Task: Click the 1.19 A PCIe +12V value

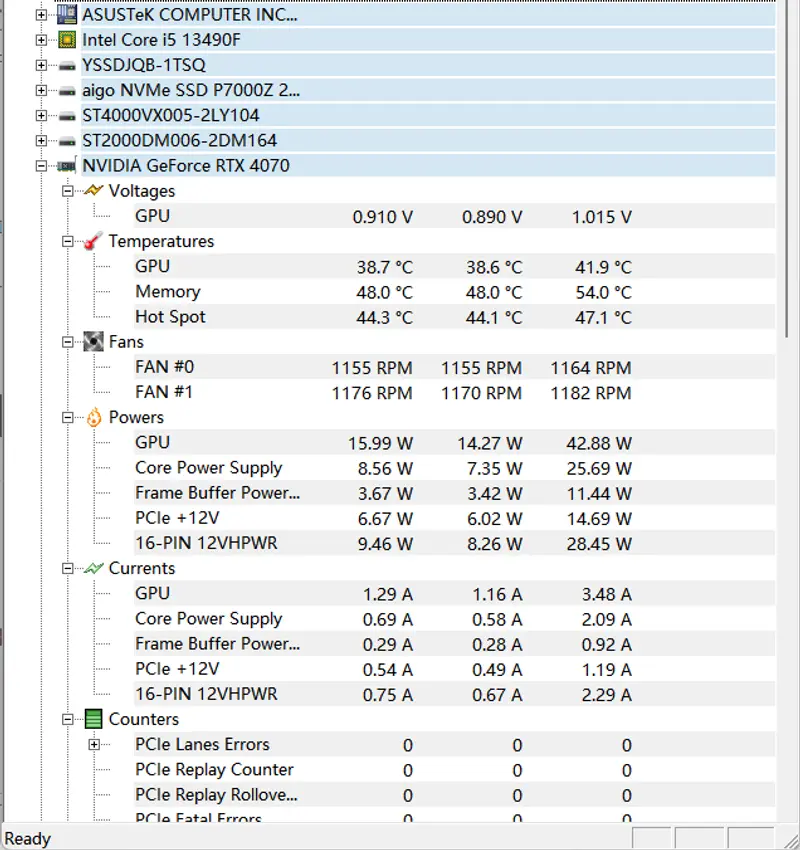Action: coord(607,669)
